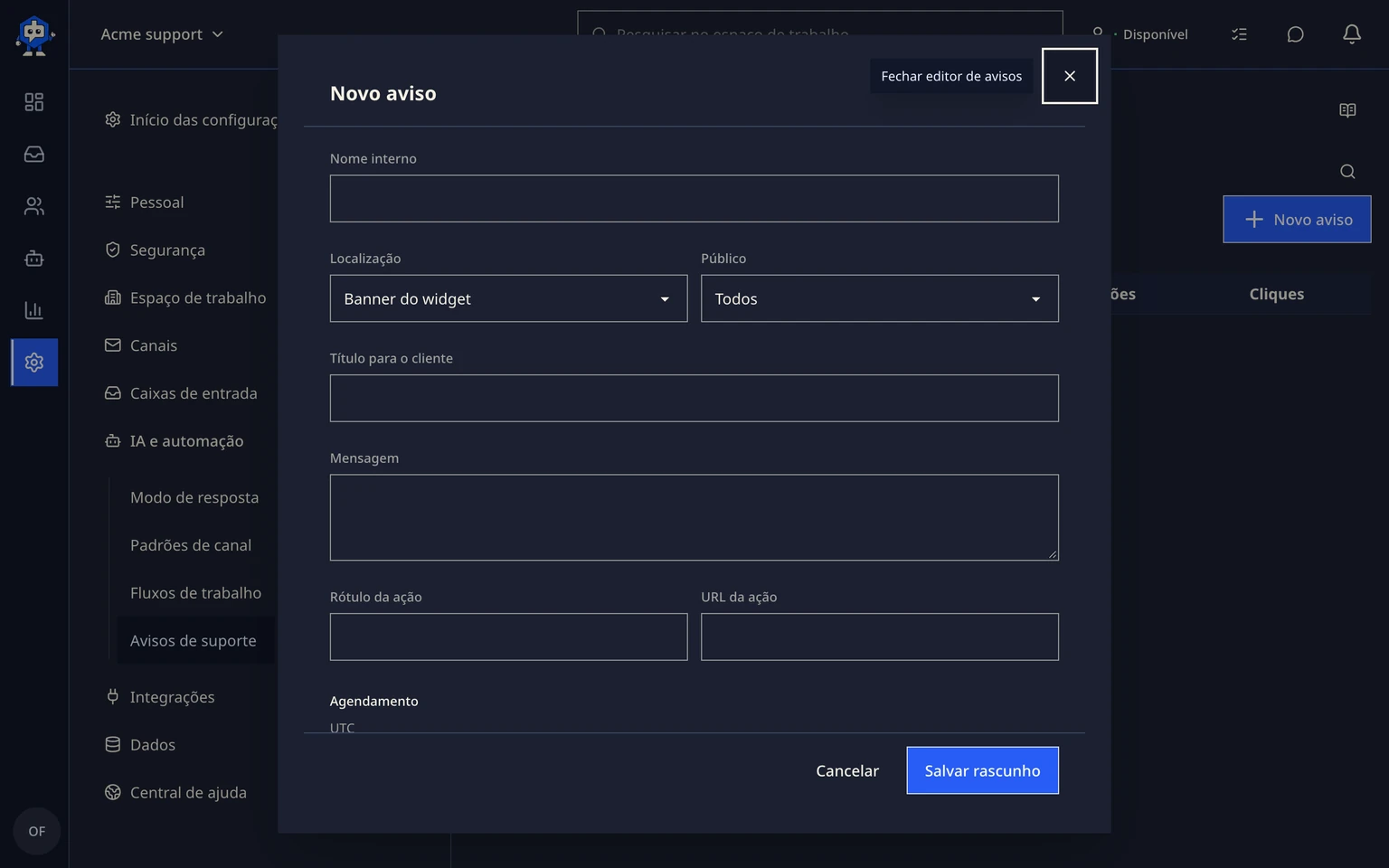Select the settings gear icon in sidebar

(x=34, y=363)
